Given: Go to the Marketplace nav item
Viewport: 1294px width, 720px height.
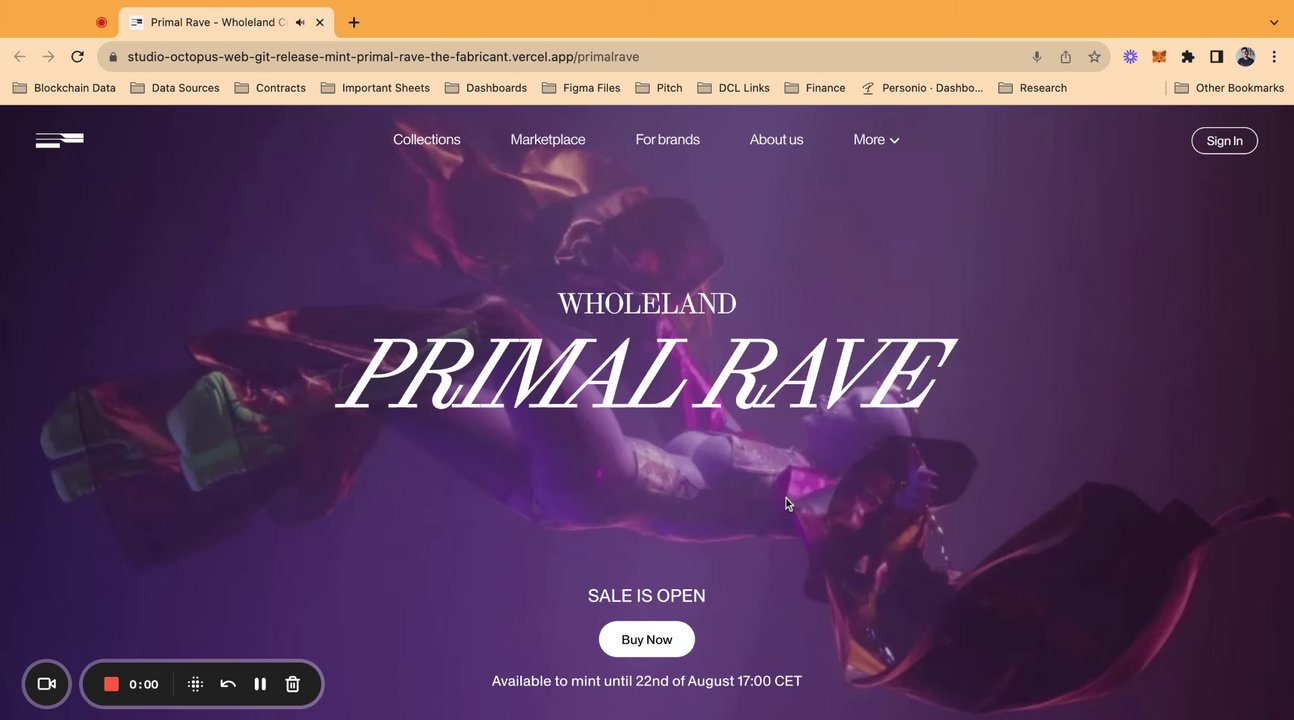Looking at the screenshot, I should click(x=548, y=140).
